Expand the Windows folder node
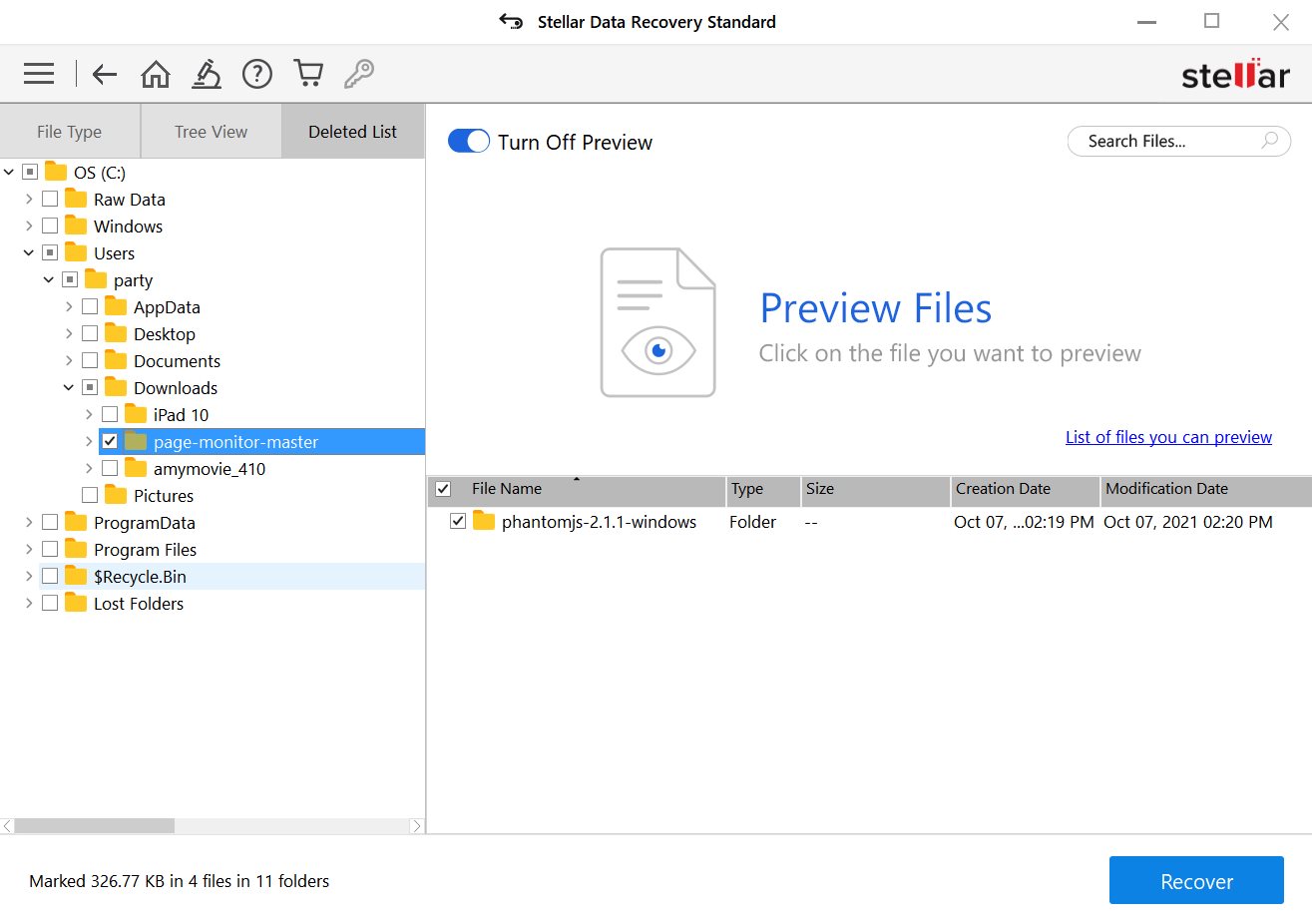This screenshot has width=1312, height=924. point(29,226)
